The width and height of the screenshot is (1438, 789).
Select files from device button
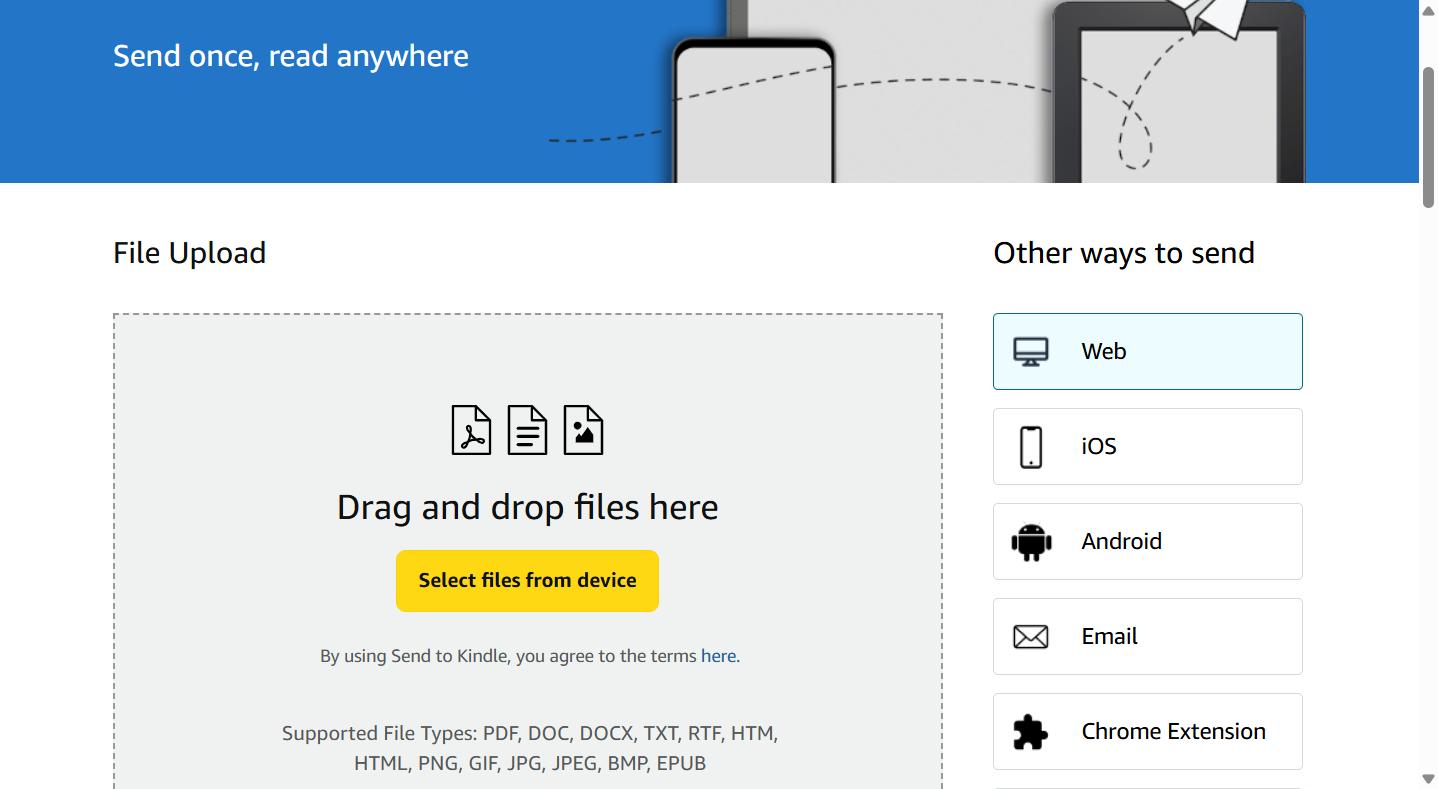pos(527,581)
